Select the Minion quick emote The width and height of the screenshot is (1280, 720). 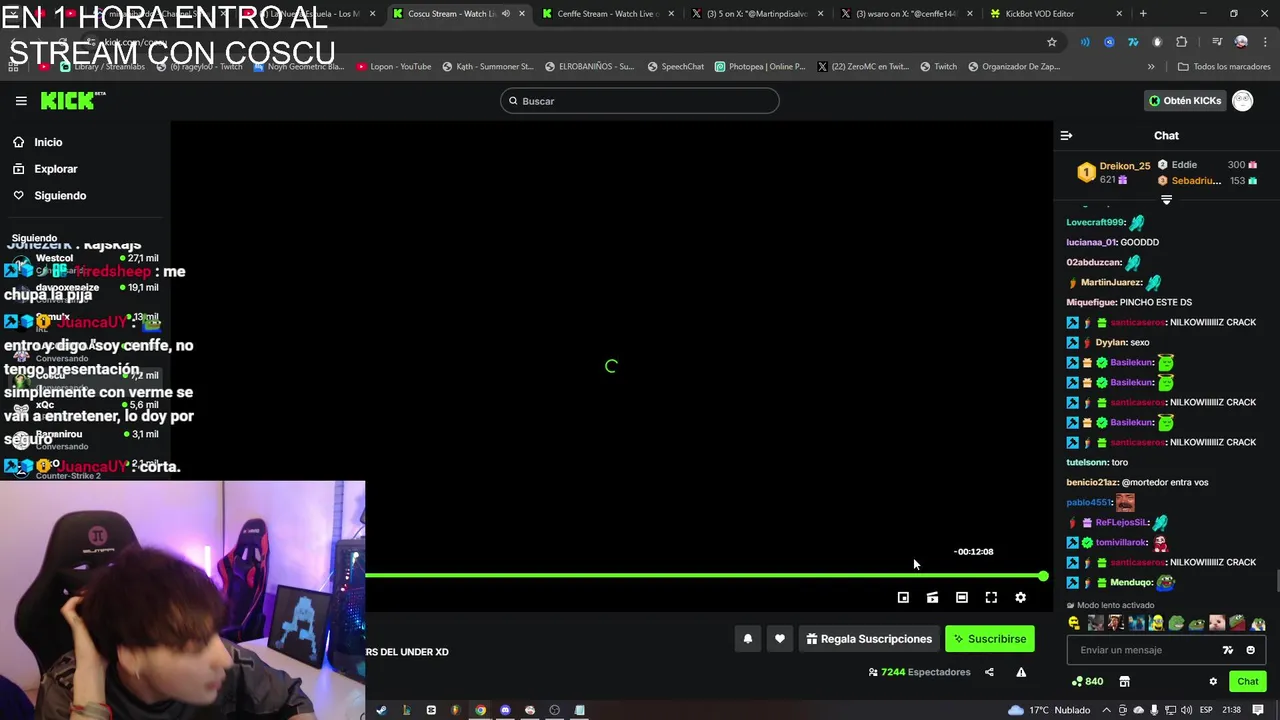point(1156,623)
